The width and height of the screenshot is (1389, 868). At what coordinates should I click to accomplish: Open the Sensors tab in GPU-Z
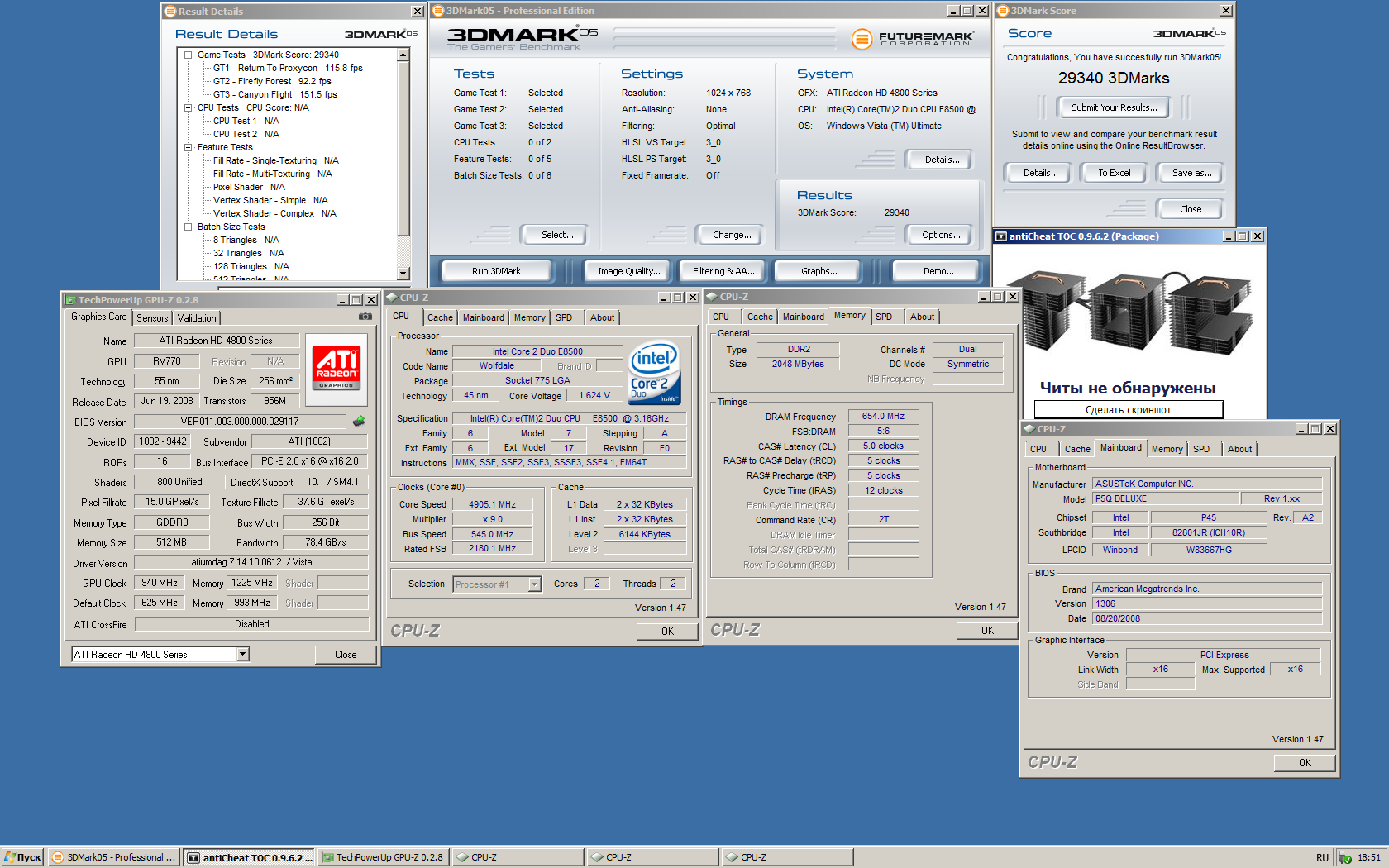[x=152, y=318]
